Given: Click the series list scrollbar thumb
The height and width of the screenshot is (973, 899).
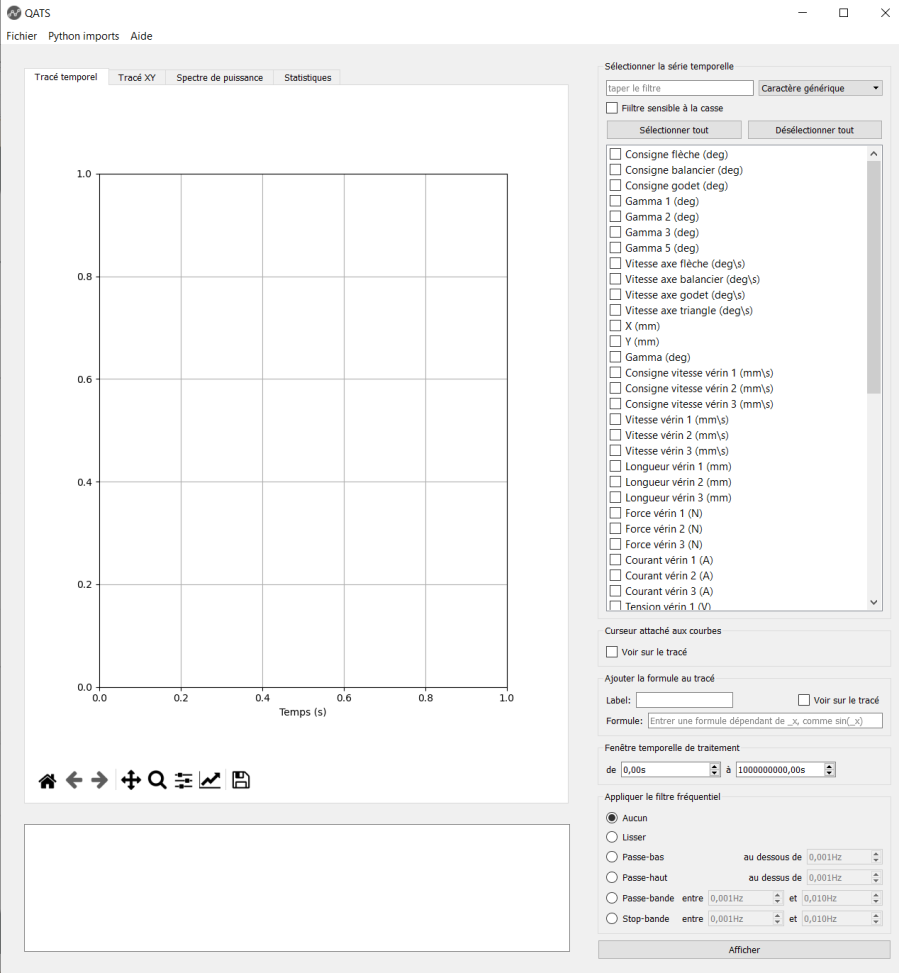Looking at the screenshot, I should pos(874,277).
